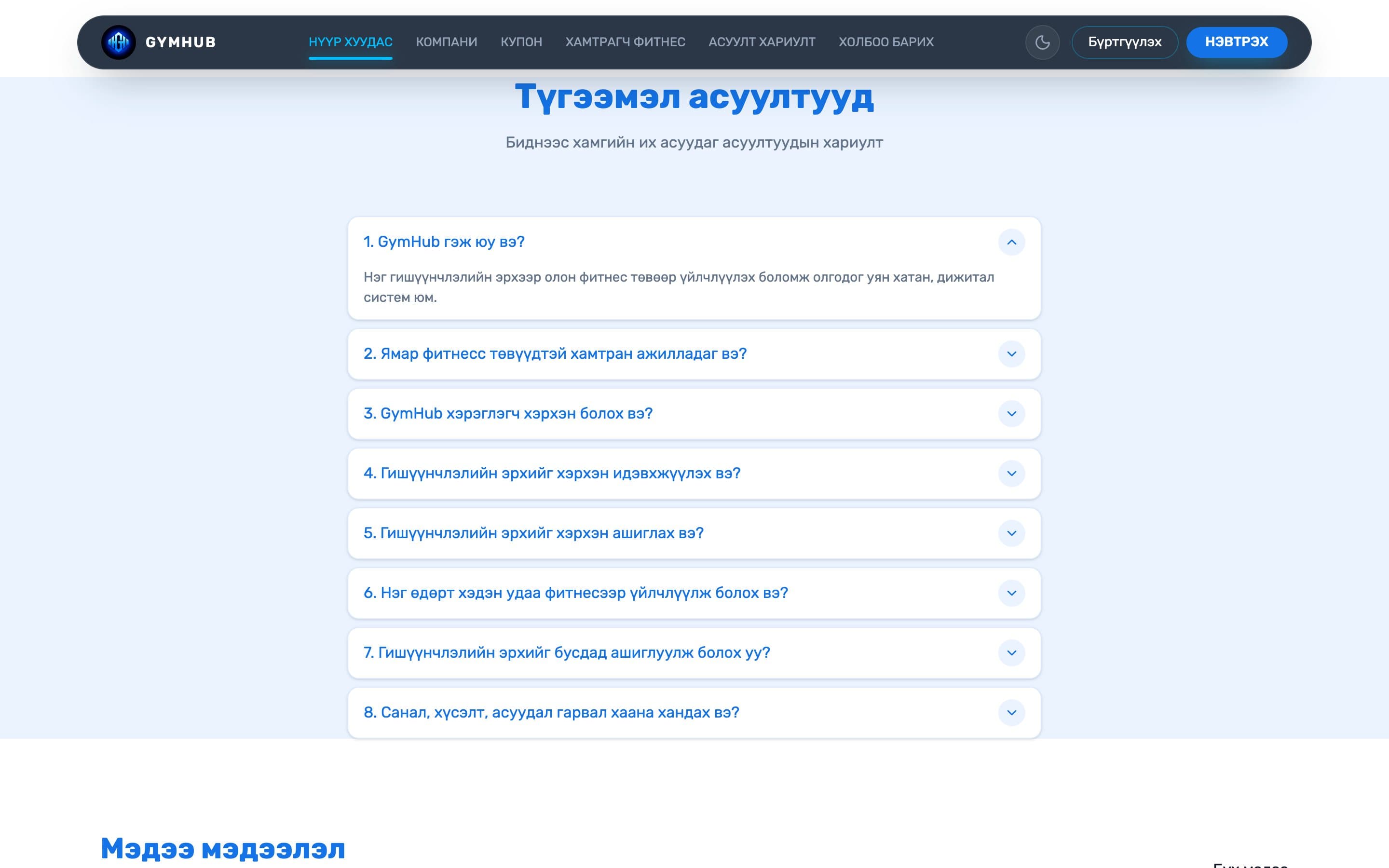Screen dimensions: 1389x868
Task: Open the КУПОН menu item
Action: point(521,42)
